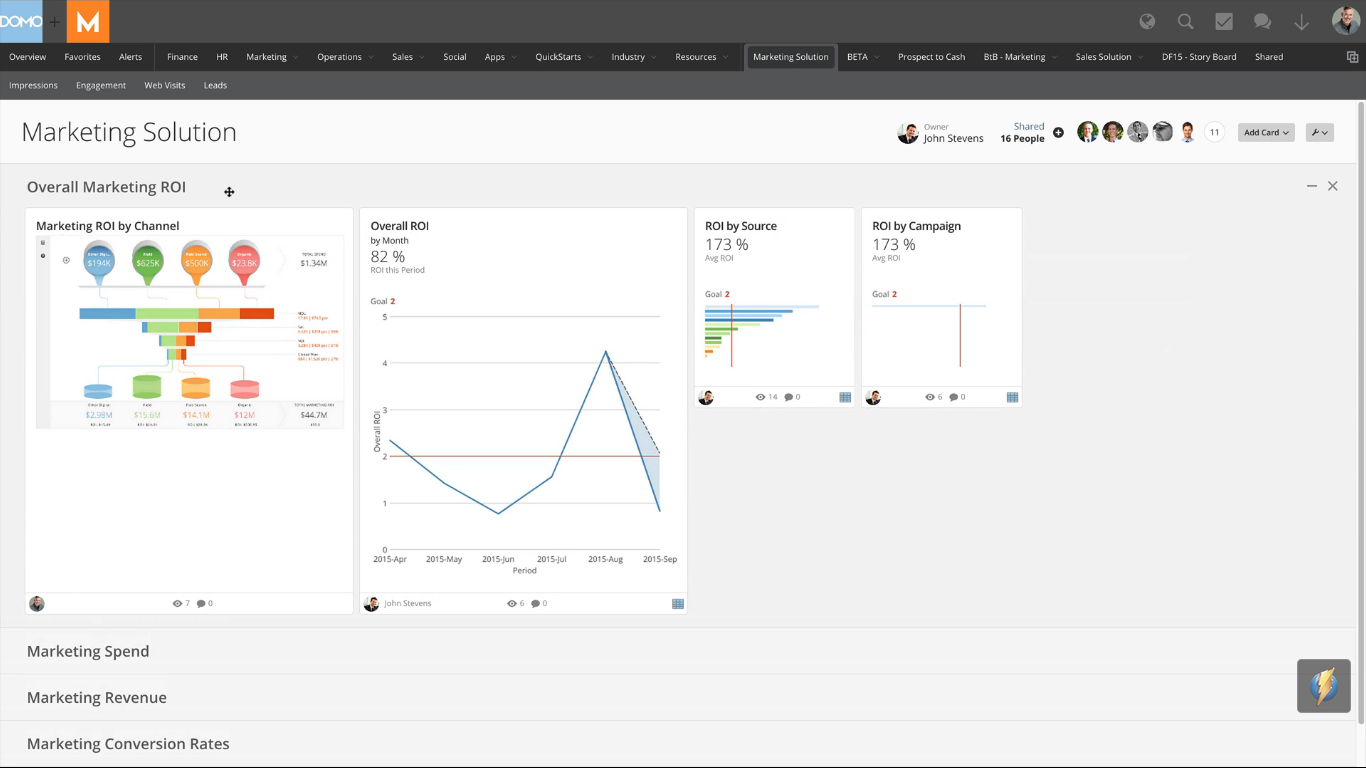Expand the Operations menu dropdown

click(345, 57)
